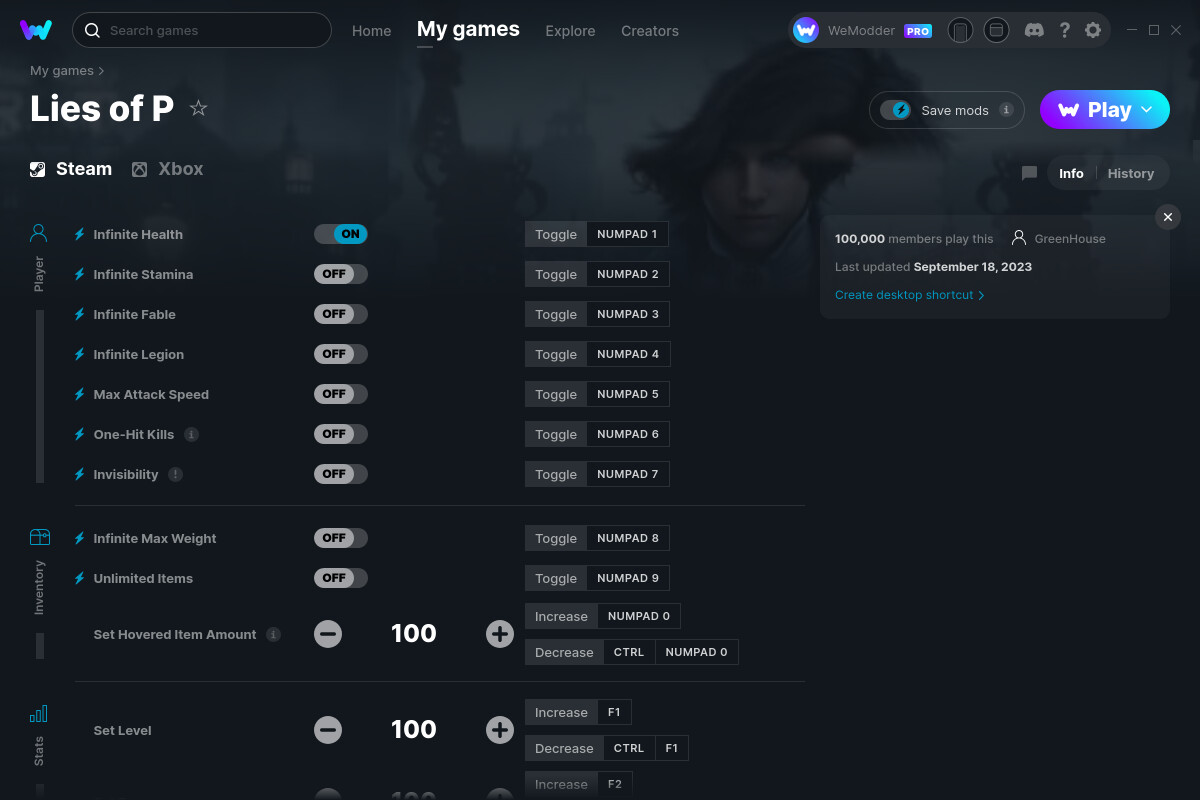Change the NUMPAD 1 hotkey for Infinite Health
This screenshot has width=1200, height=800.
point(627,234)
